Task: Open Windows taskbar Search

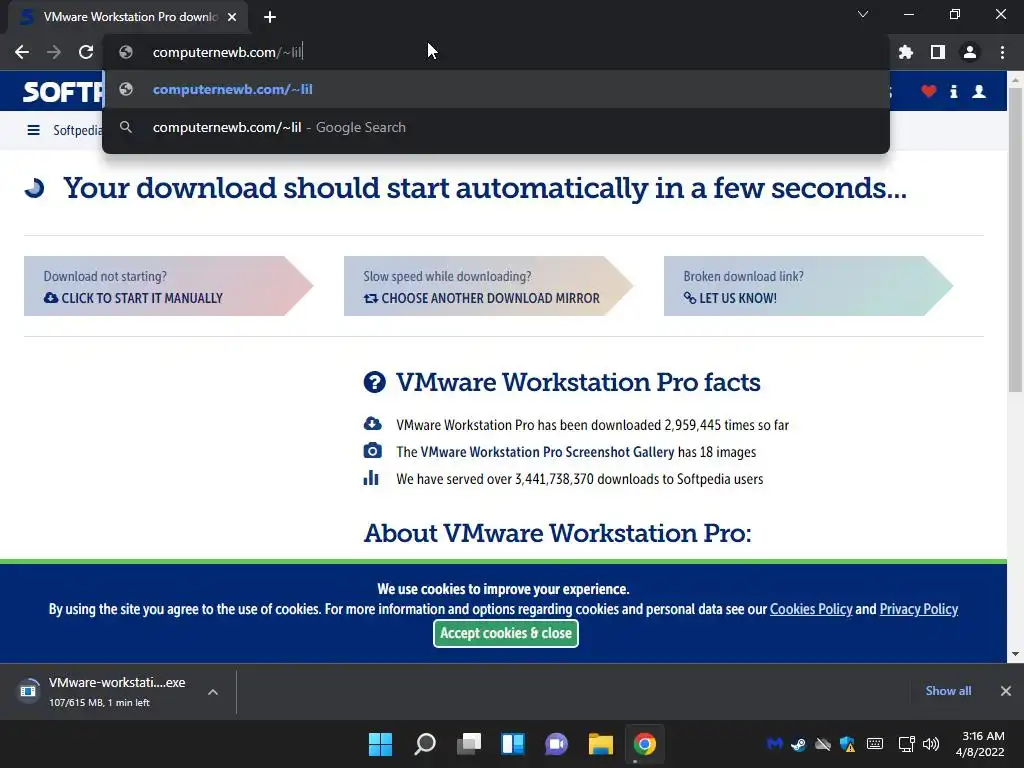Action: pos(424,744)
